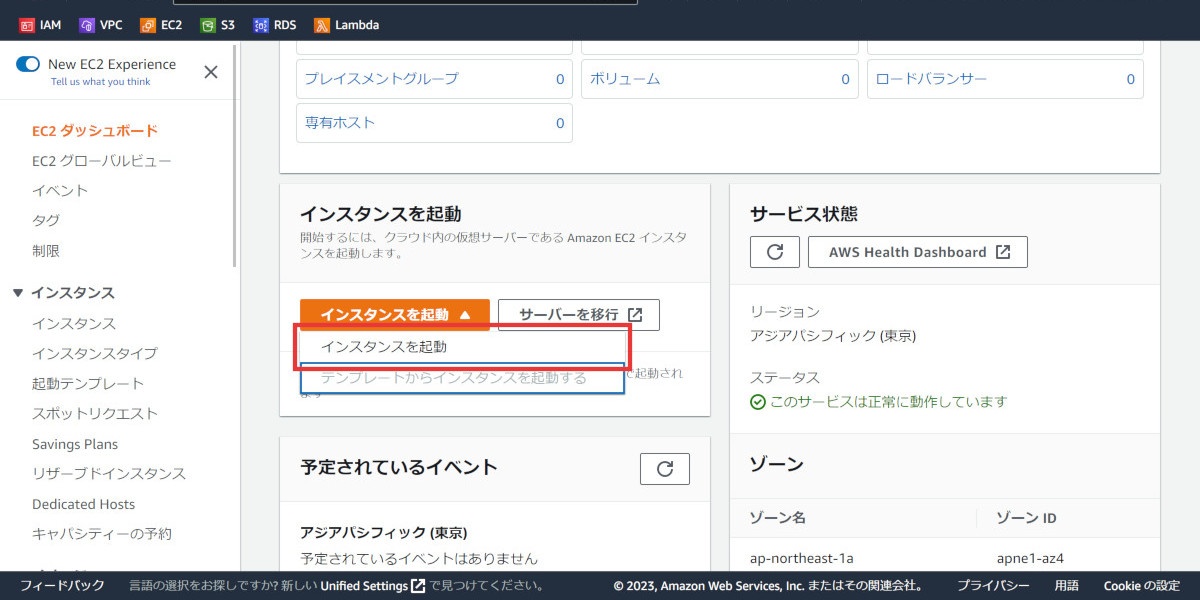This screenshot has height=600, width=1200.
Task: Select インスタンスを起動 from the dropdown menu
Action: [x=462, y=347]
